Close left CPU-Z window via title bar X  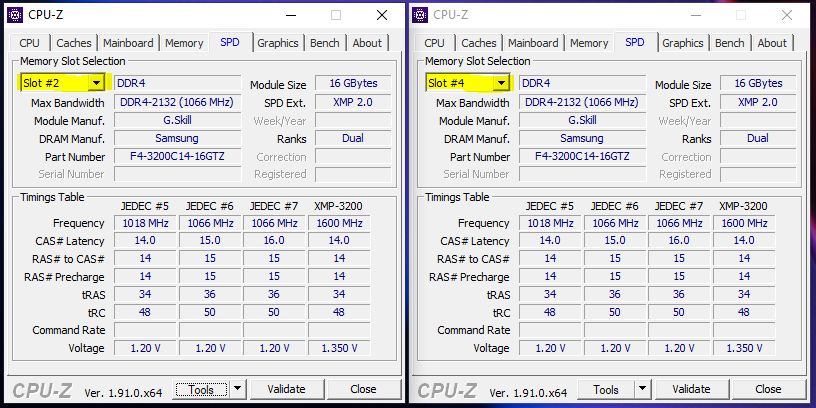point(382,15)
